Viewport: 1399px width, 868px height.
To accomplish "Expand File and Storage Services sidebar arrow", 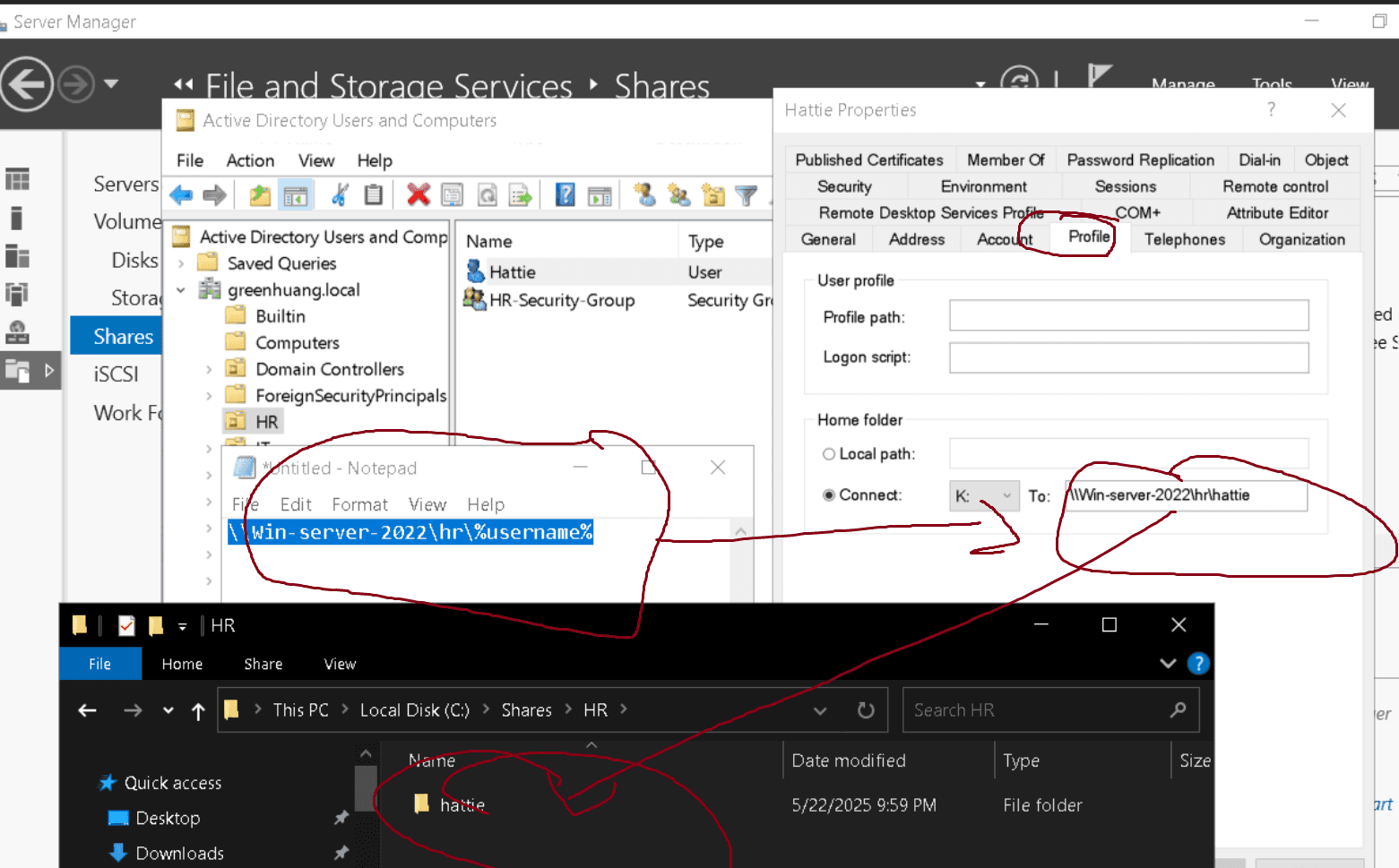I will (x=49, y=370).
